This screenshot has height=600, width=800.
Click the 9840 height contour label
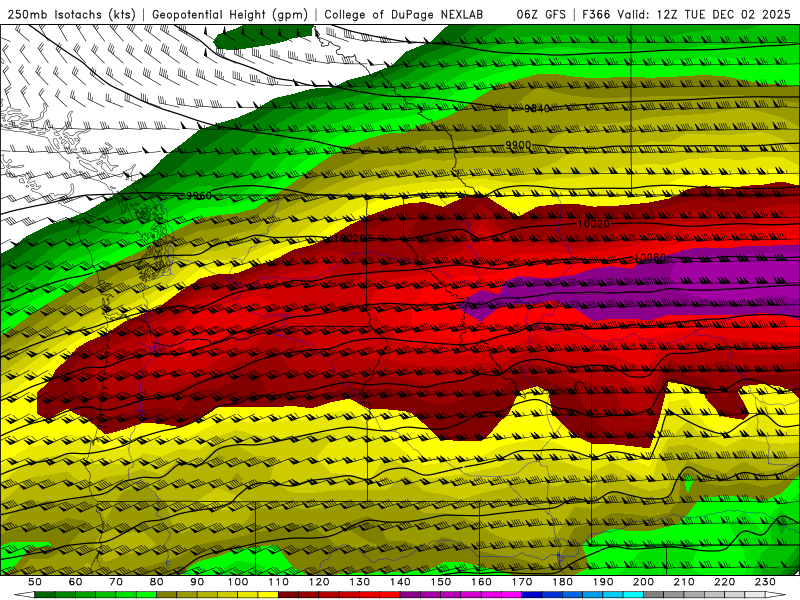[537, 108]
